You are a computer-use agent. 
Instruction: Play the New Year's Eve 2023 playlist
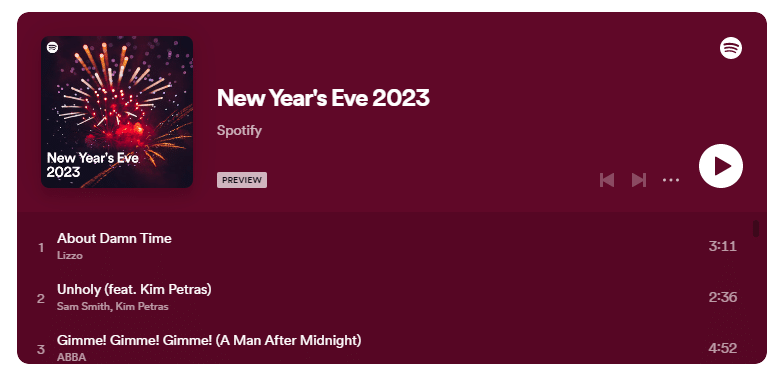[721, 166]
